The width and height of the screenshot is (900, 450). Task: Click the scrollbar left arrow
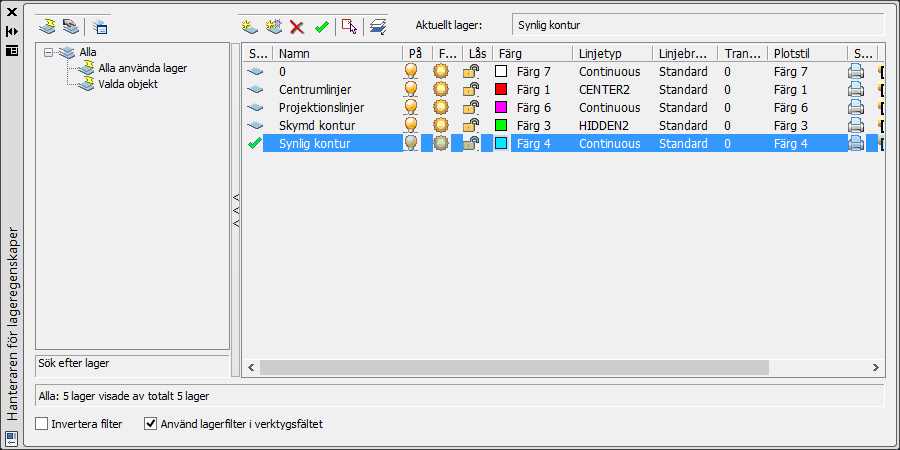(x=250, y=367)
